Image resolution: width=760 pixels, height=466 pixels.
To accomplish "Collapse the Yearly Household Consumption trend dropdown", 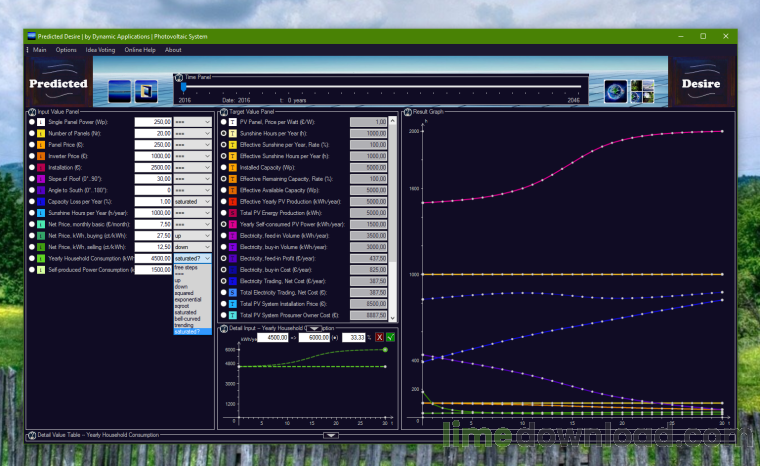I will (192, 258).
